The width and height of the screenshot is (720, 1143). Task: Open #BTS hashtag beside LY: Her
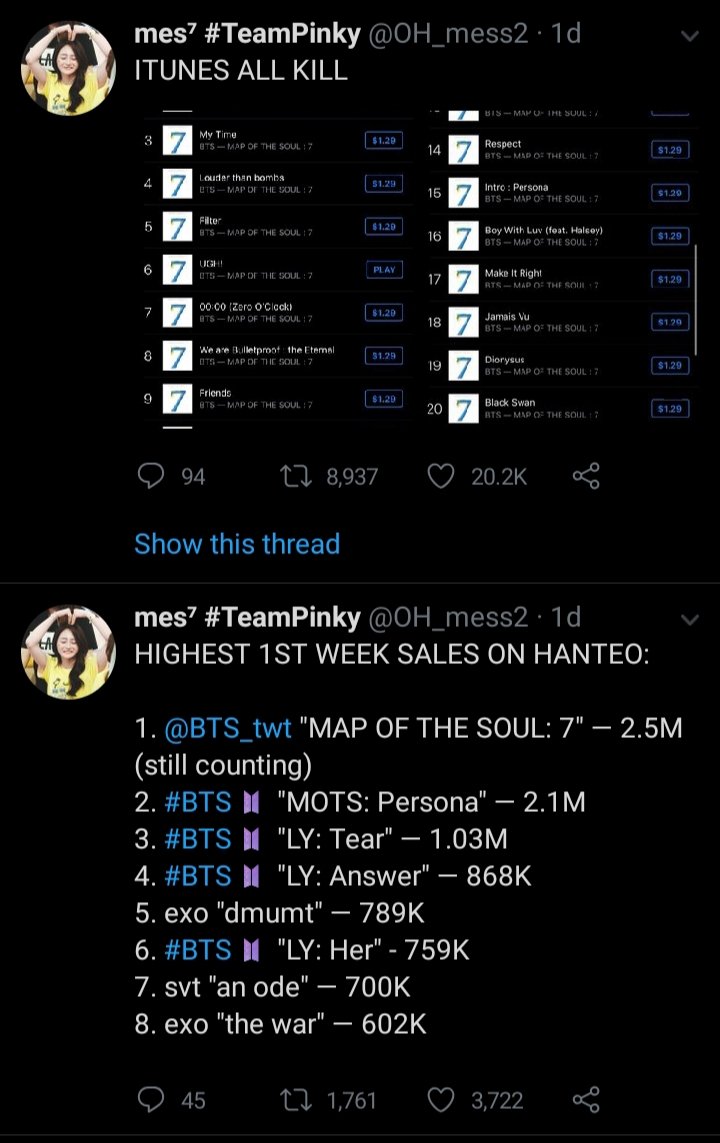[x=198, y=950]
